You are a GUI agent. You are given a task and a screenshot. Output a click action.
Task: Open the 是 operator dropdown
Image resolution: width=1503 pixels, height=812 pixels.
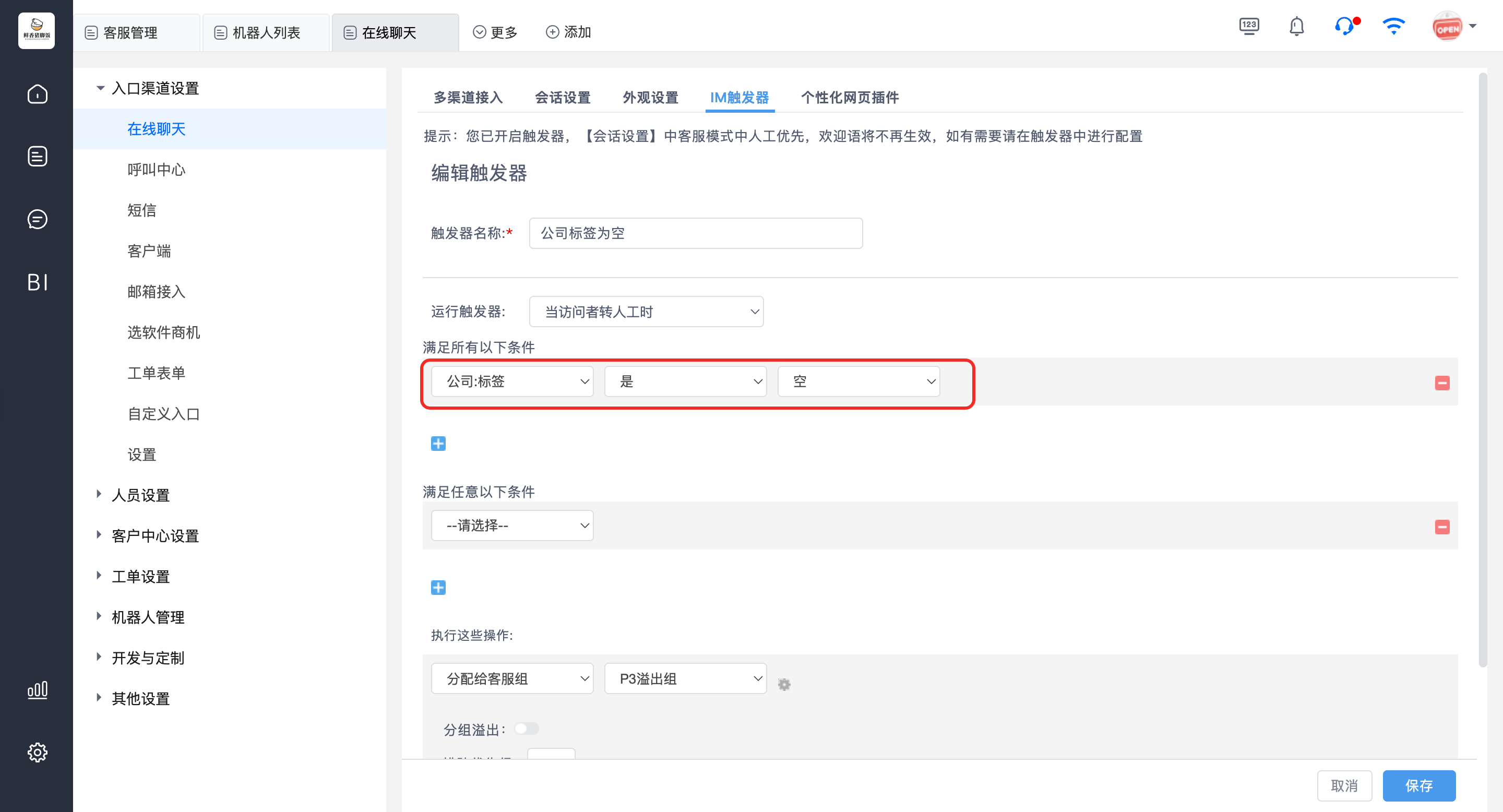pyautogui.click(x=686, y=381)
